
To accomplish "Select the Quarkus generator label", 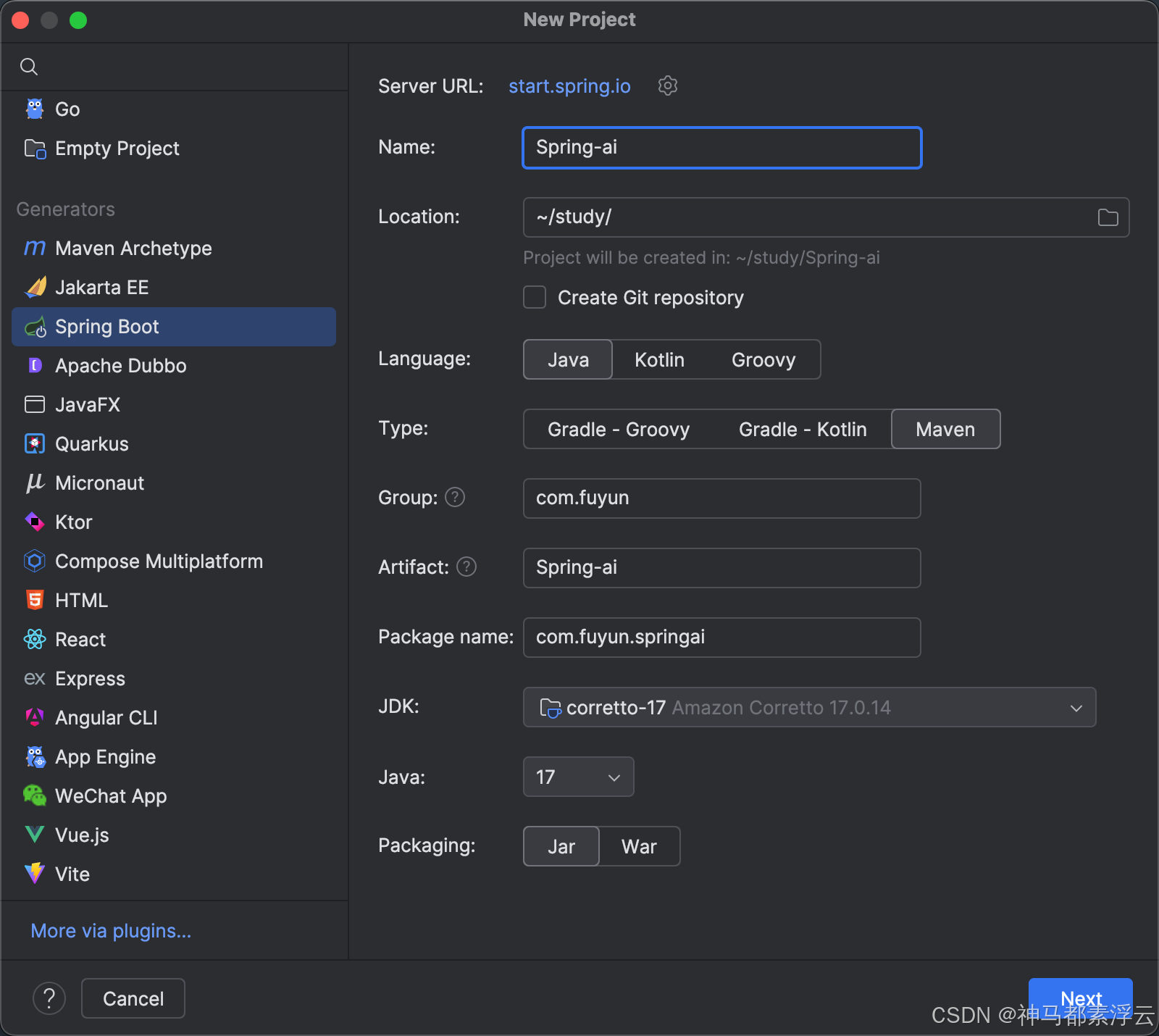I will point(92,443).
